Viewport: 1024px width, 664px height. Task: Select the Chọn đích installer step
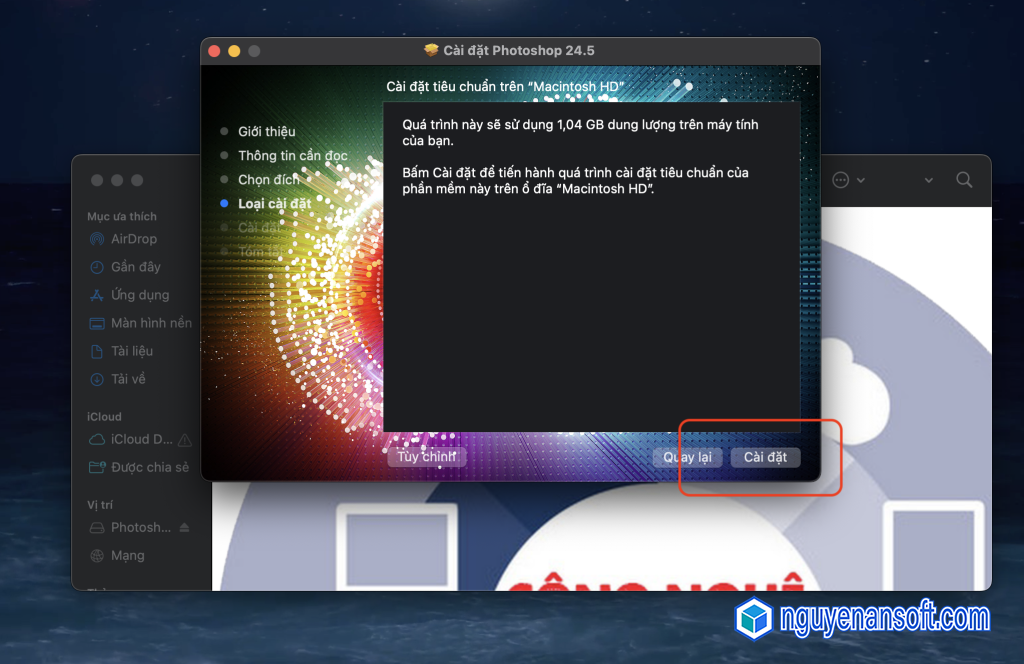[268, 180]
